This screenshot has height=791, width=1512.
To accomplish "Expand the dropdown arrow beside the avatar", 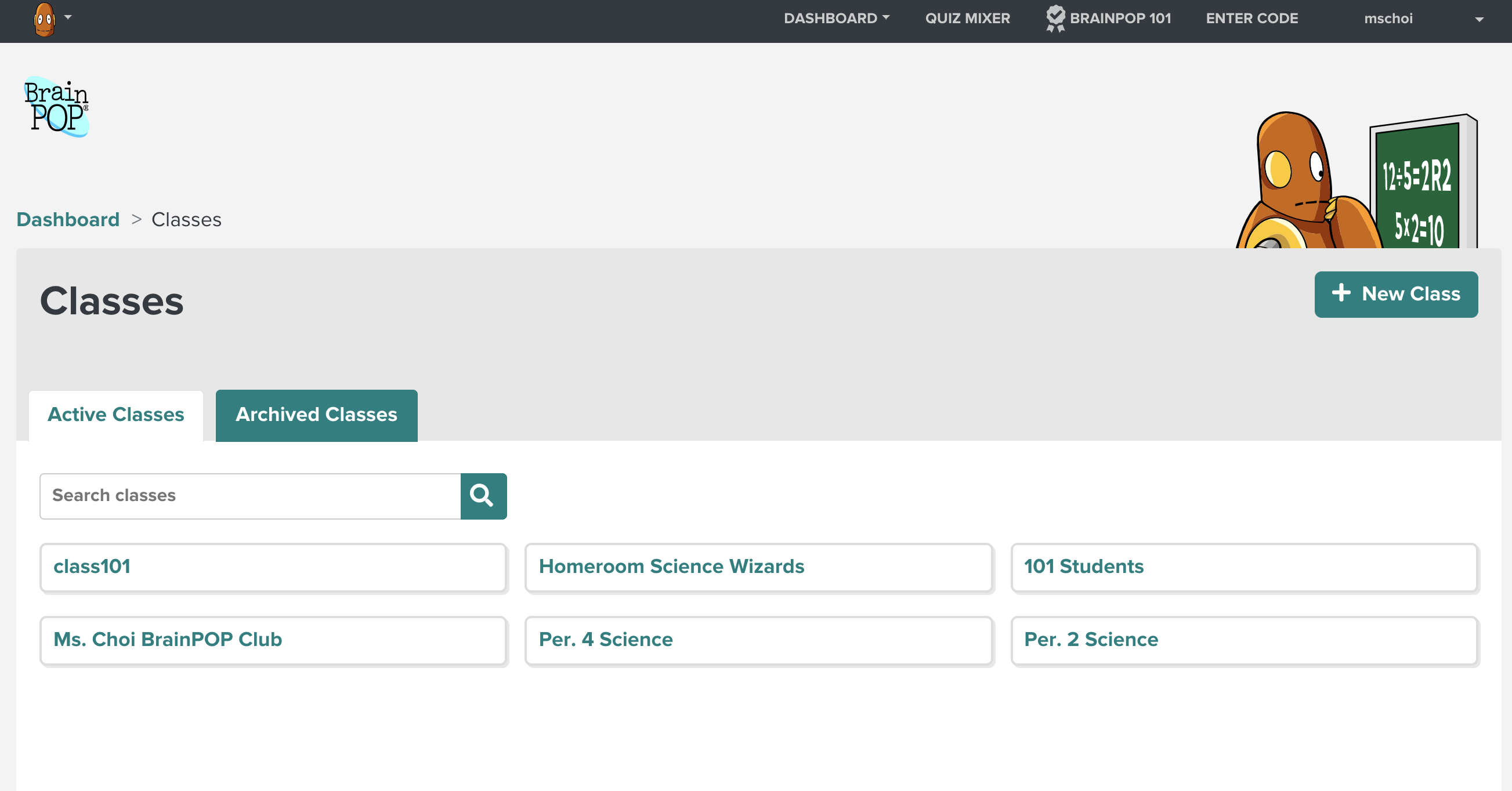I will coord(68,17).
